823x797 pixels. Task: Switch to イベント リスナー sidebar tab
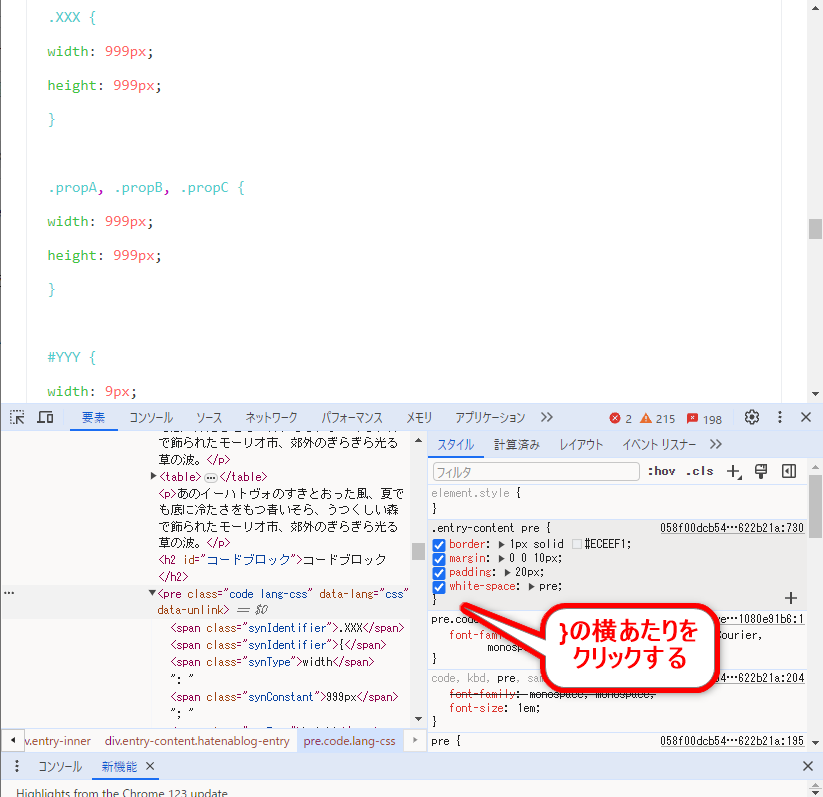click(x=659, y=445)
